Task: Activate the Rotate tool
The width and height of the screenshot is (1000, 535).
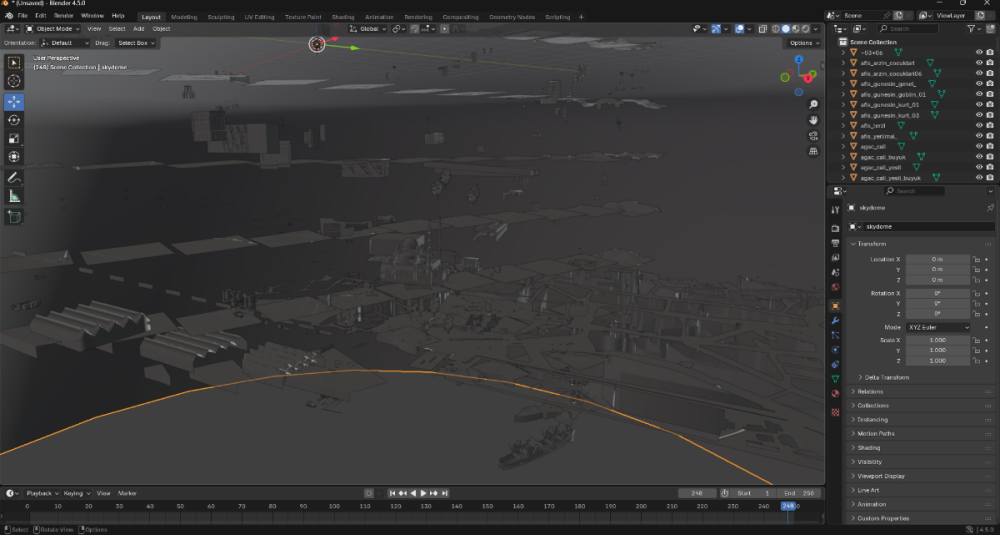Action: point(14,120)
